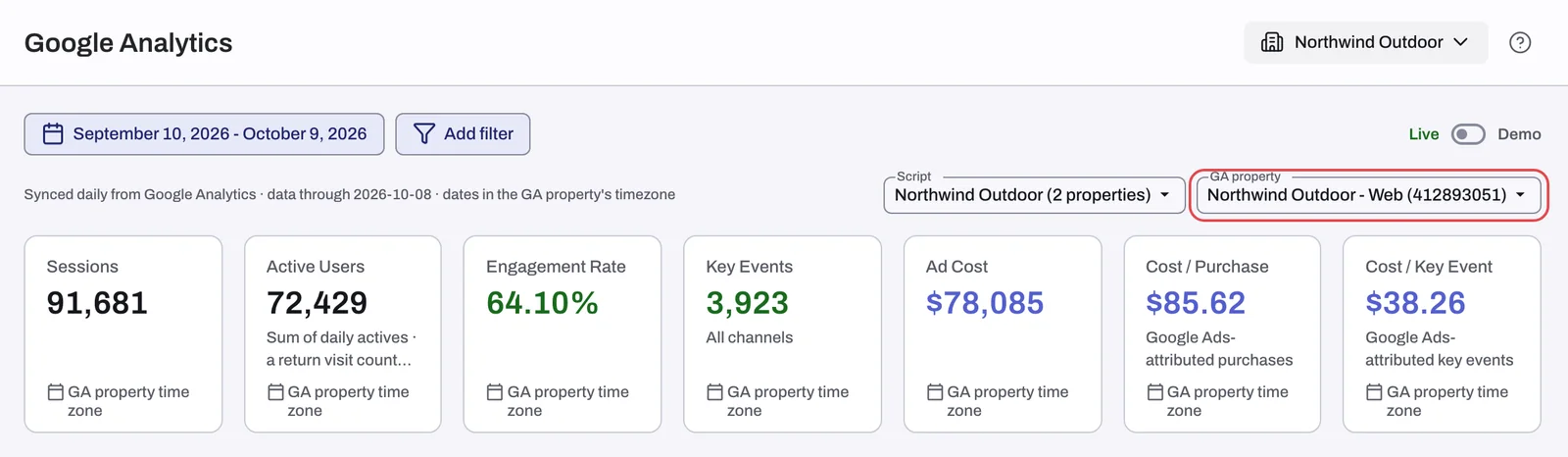1568x457 pixels.
Task: Click the Active Users value 72,429
Action: click(x=317, y=303)
